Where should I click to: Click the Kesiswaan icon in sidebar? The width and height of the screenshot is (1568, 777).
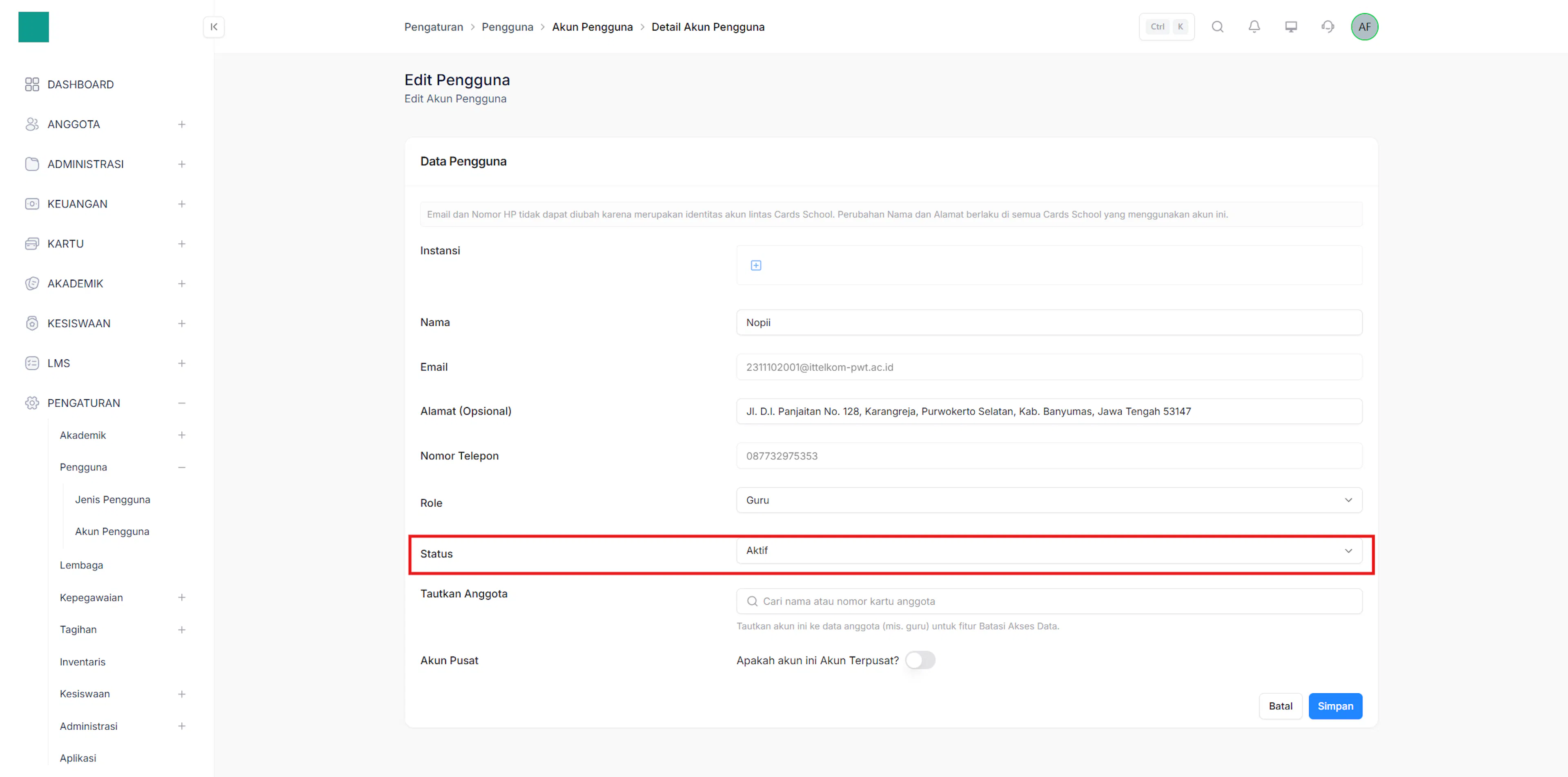click(32, 324)
